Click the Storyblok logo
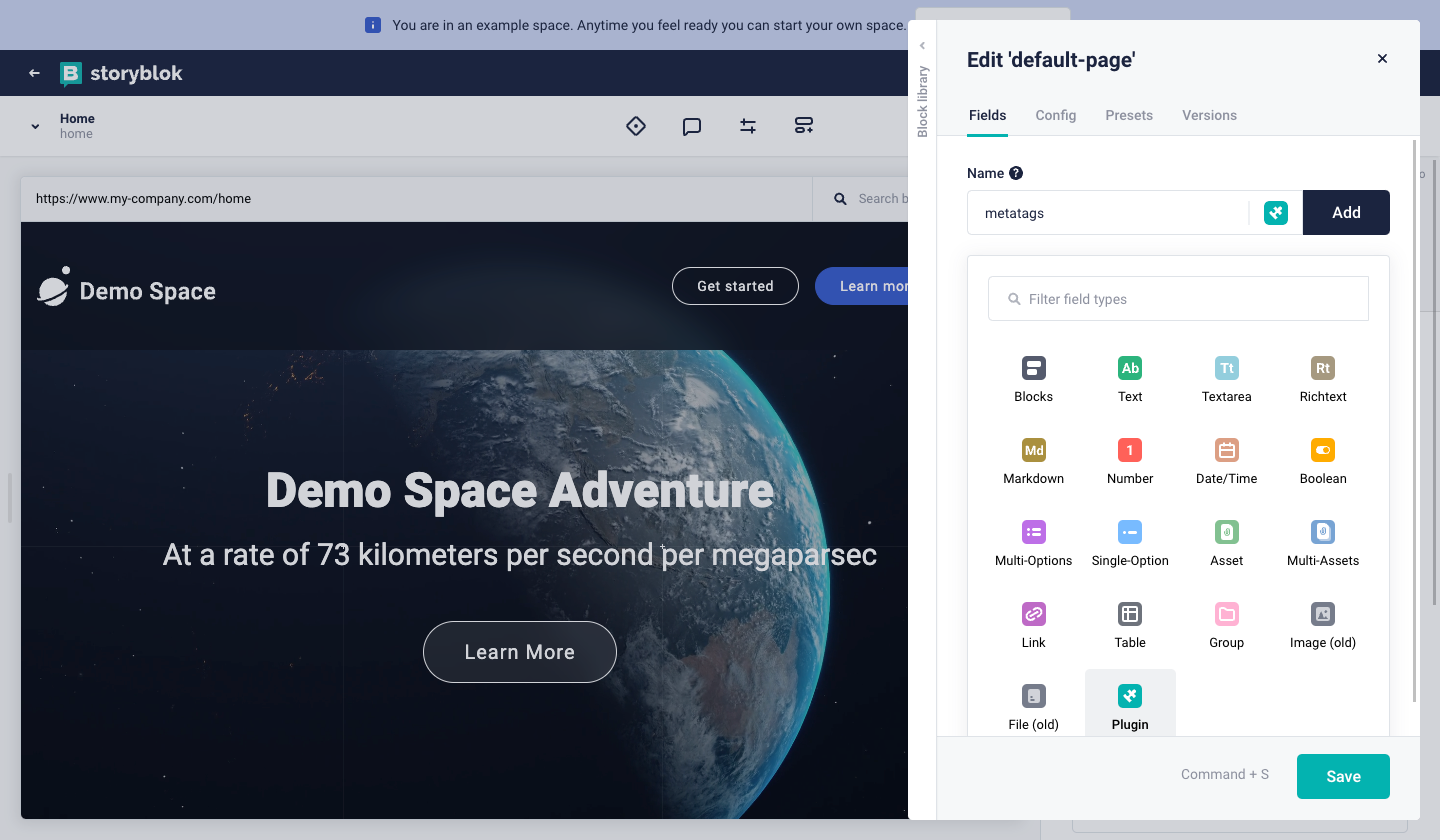The width and height of the screenshot is (1440, 840). [x=121, y=73]
